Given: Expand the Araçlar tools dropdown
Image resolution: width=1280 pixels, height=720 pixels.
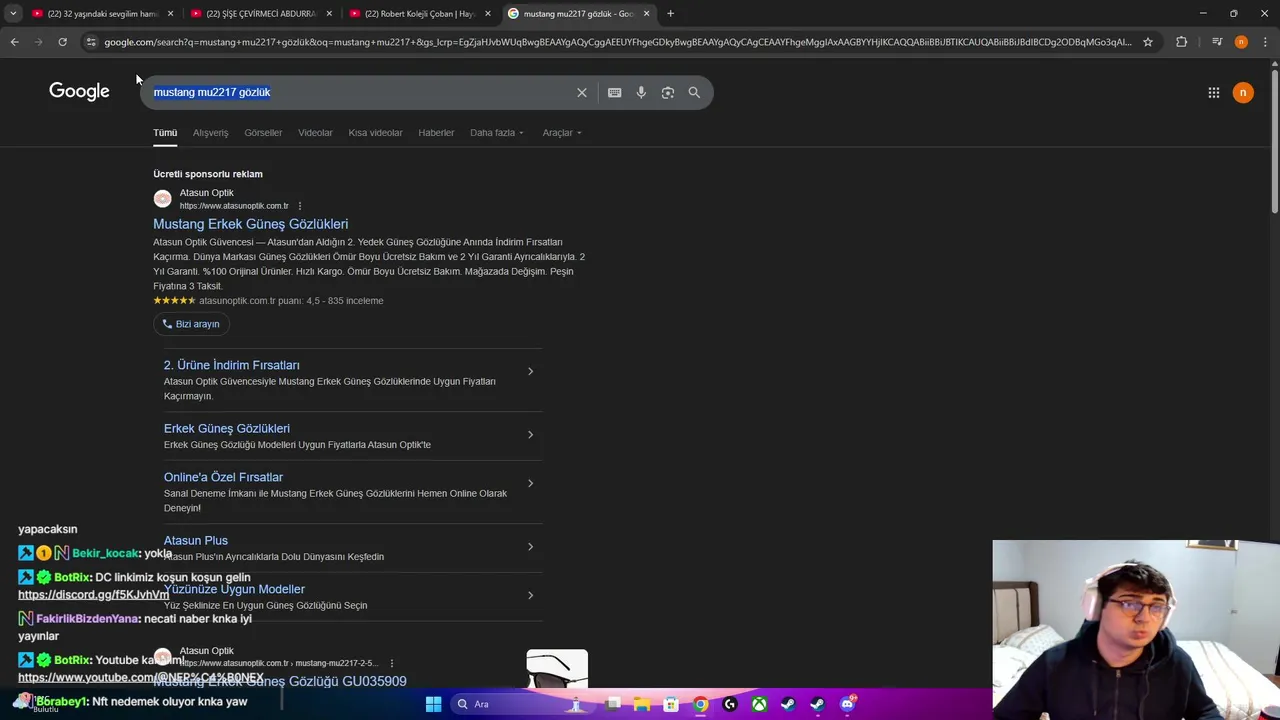Looking at the screenshot, I should click(562, 133).
